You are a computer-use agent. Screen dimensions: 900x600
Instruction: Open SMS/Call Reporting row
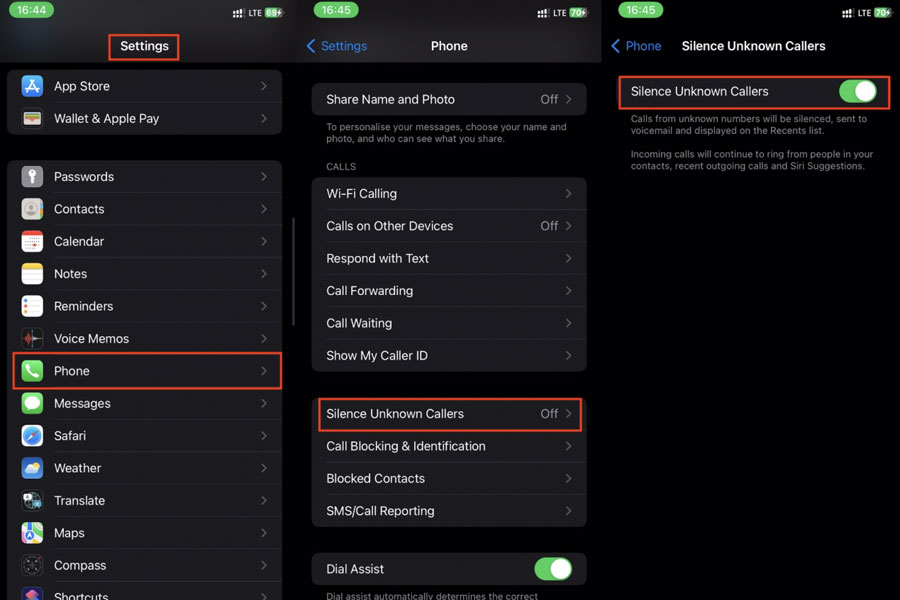pyautogui.click(x=449, y=511)
